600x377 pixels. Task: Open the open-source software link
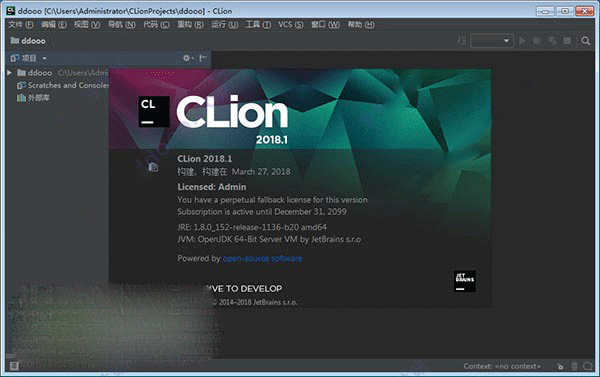pos(262,258)
